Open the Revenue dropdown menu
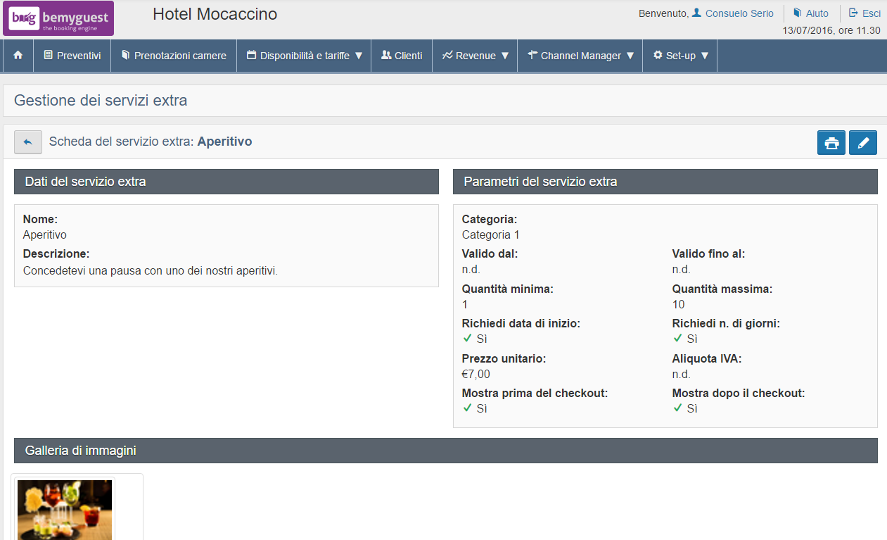Viewport: 887px width, 540px height. tap(475, 56)
